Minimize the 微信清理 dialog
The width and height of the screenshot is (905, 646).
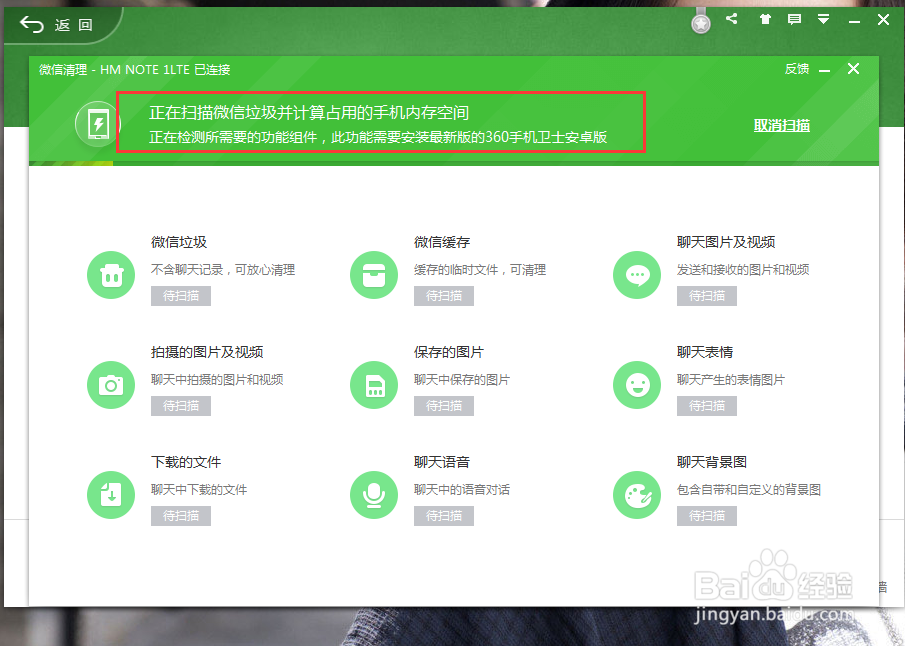coord(825,71)
